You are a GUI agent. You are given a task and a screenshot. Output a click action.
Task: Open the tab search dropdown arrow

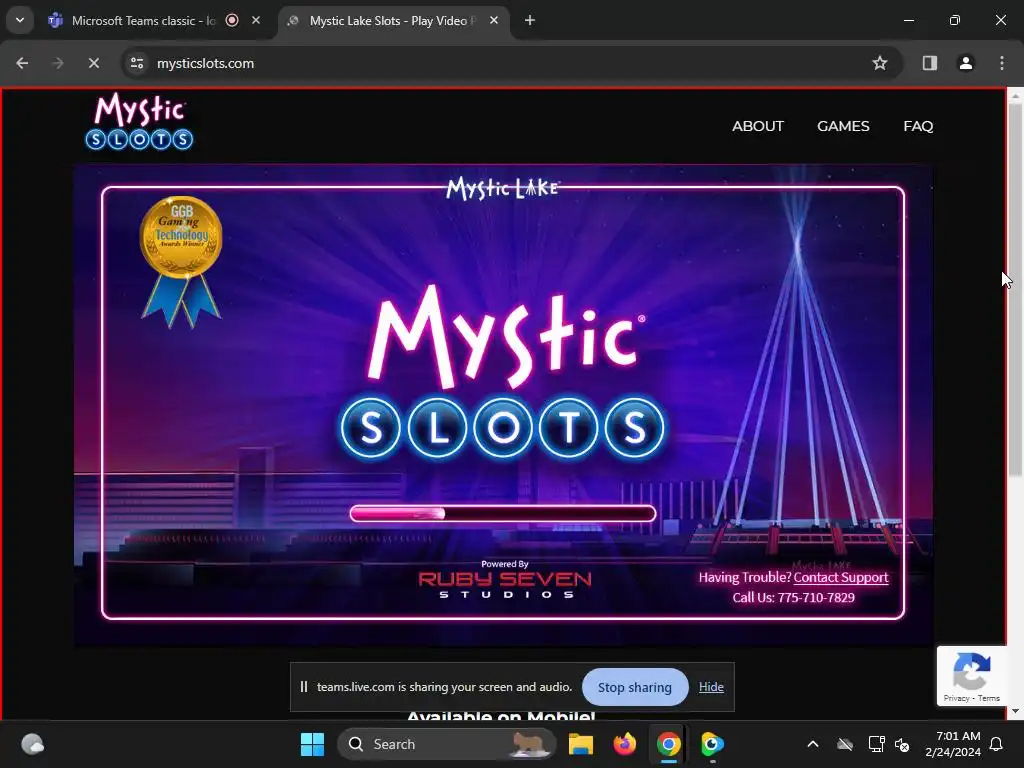click(x=20, y=20)
